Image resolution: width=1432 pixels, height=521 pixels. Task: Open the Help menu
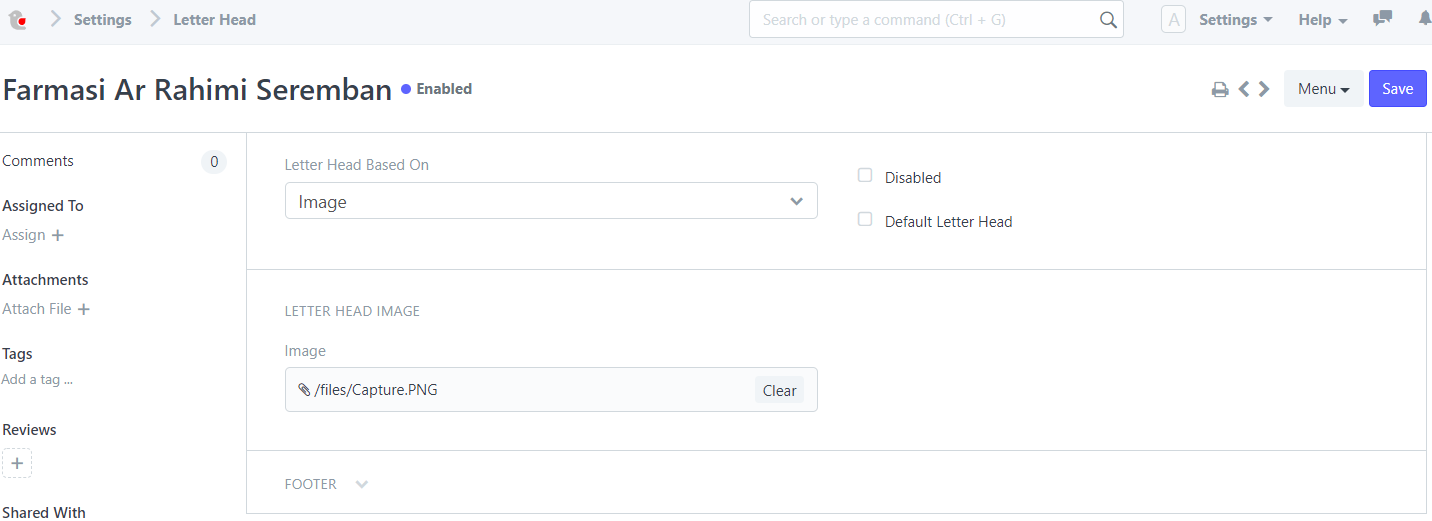point(1323,20)
